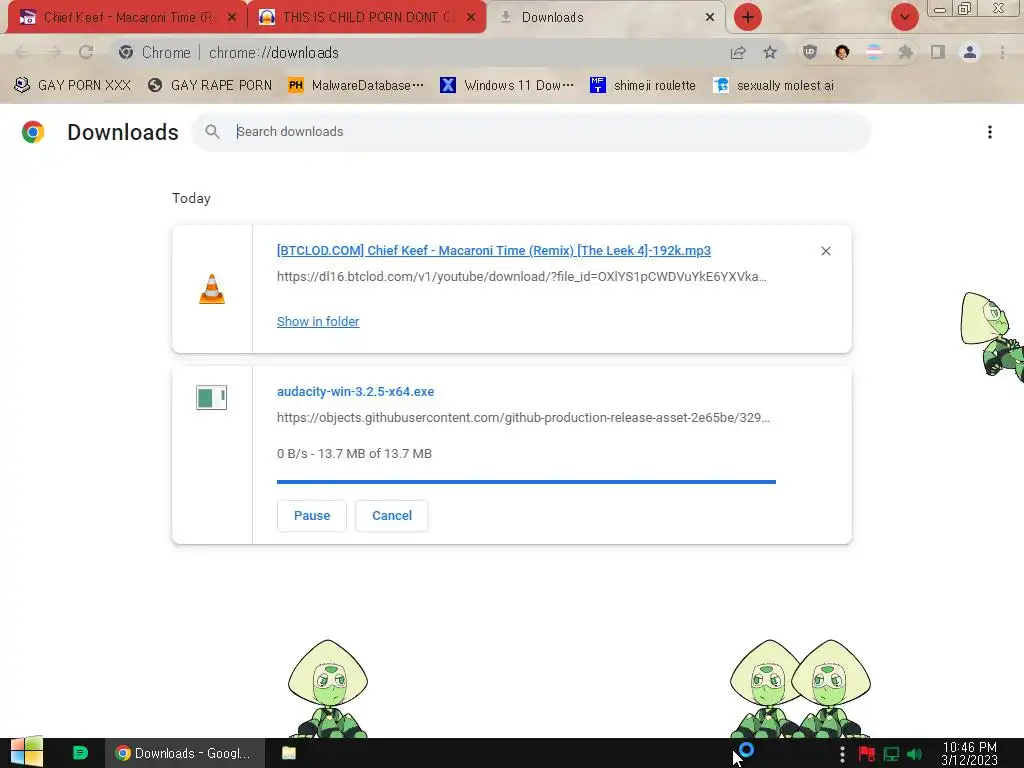Show the mp3 file in folder
Screen dimensions: 1024x768
click(x=318, y=321)
